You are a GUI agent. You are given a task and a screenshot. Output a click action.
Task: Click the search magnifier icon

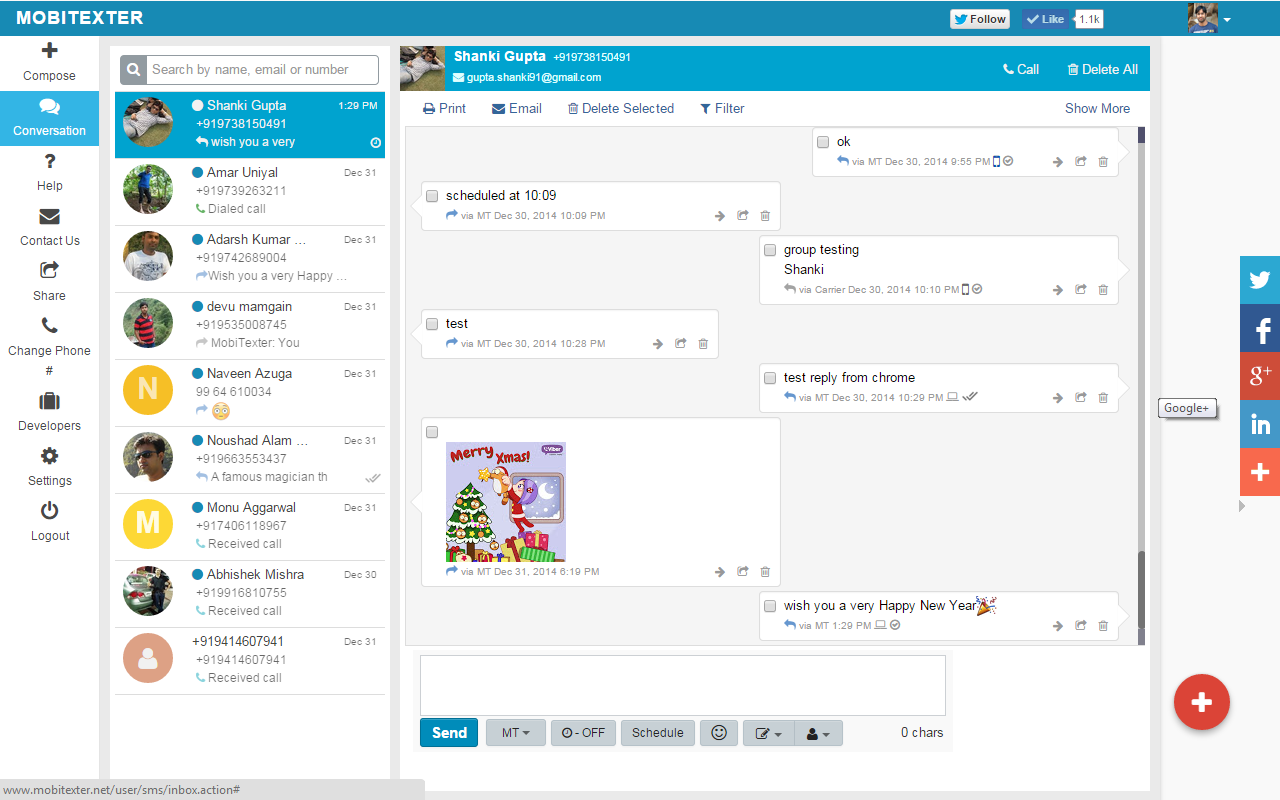coord(133,70)
